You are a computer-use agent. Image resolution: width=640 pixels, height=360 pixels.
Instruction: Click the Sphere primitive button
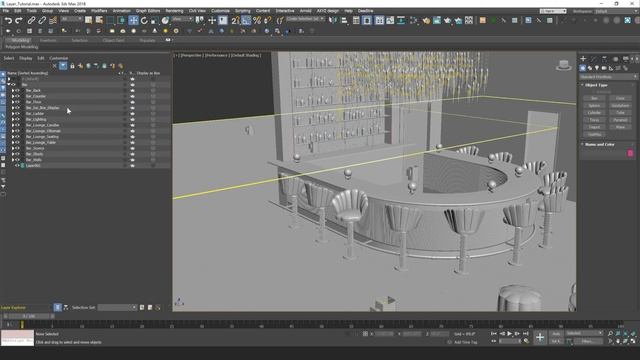(594, 105)
